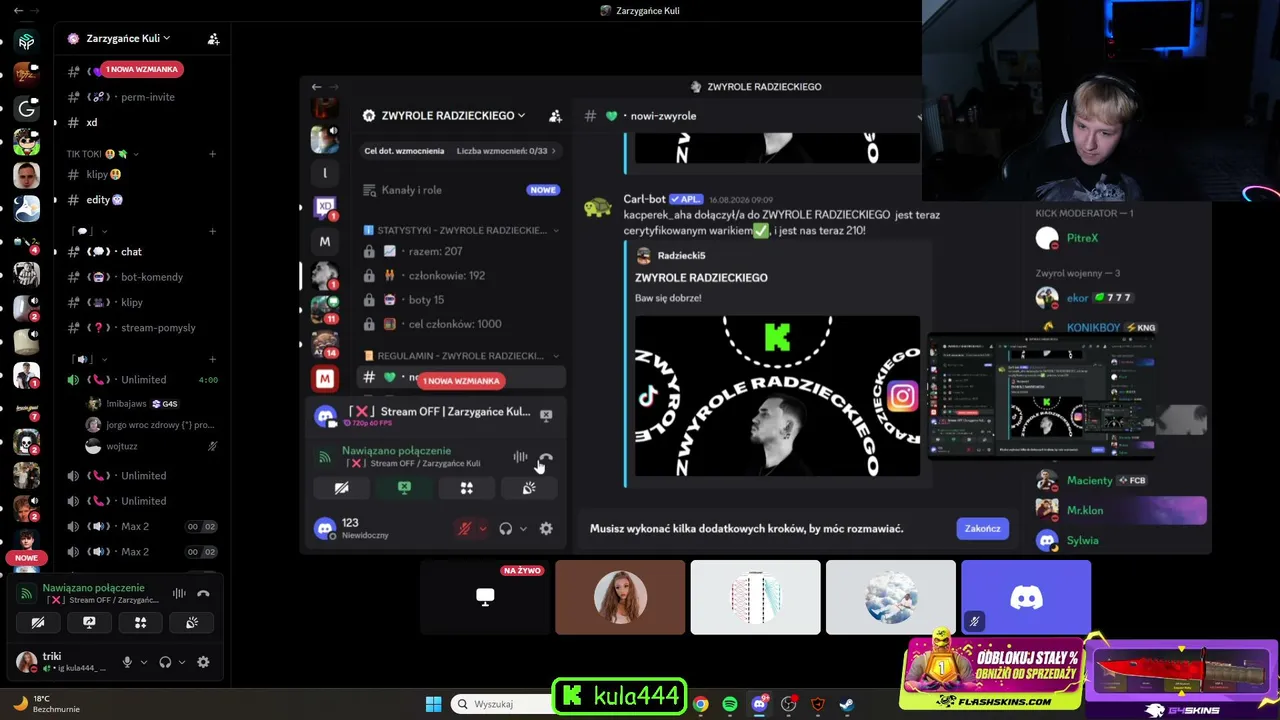This screenshot has height=720, width=1280.
Task: Open headphones dropdown arrow beside user 123 in stream
Action: [523, 528]
